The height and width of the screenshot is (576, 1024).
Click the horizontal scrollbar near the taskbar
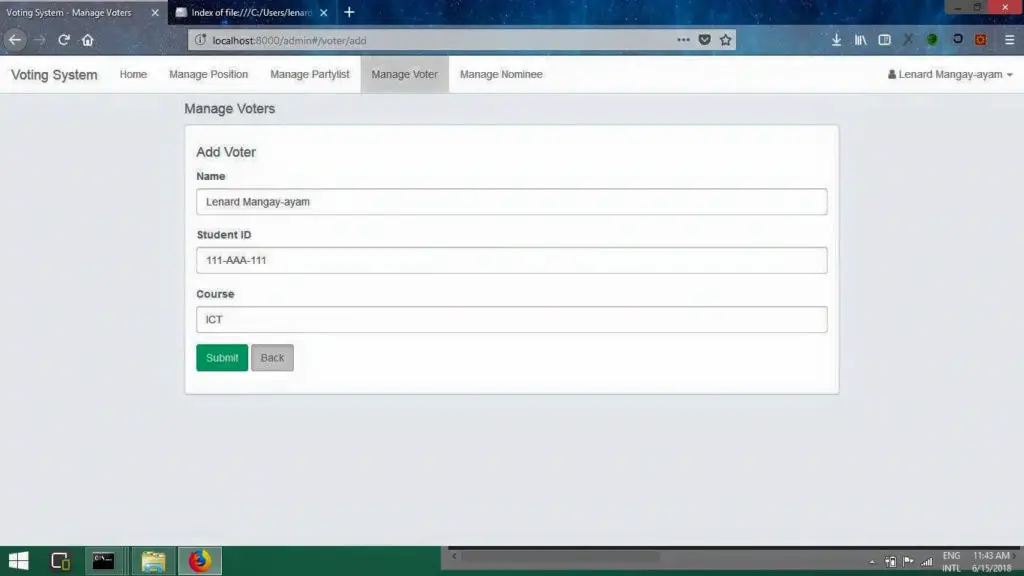pyautogui.click(x=560, y=555)
